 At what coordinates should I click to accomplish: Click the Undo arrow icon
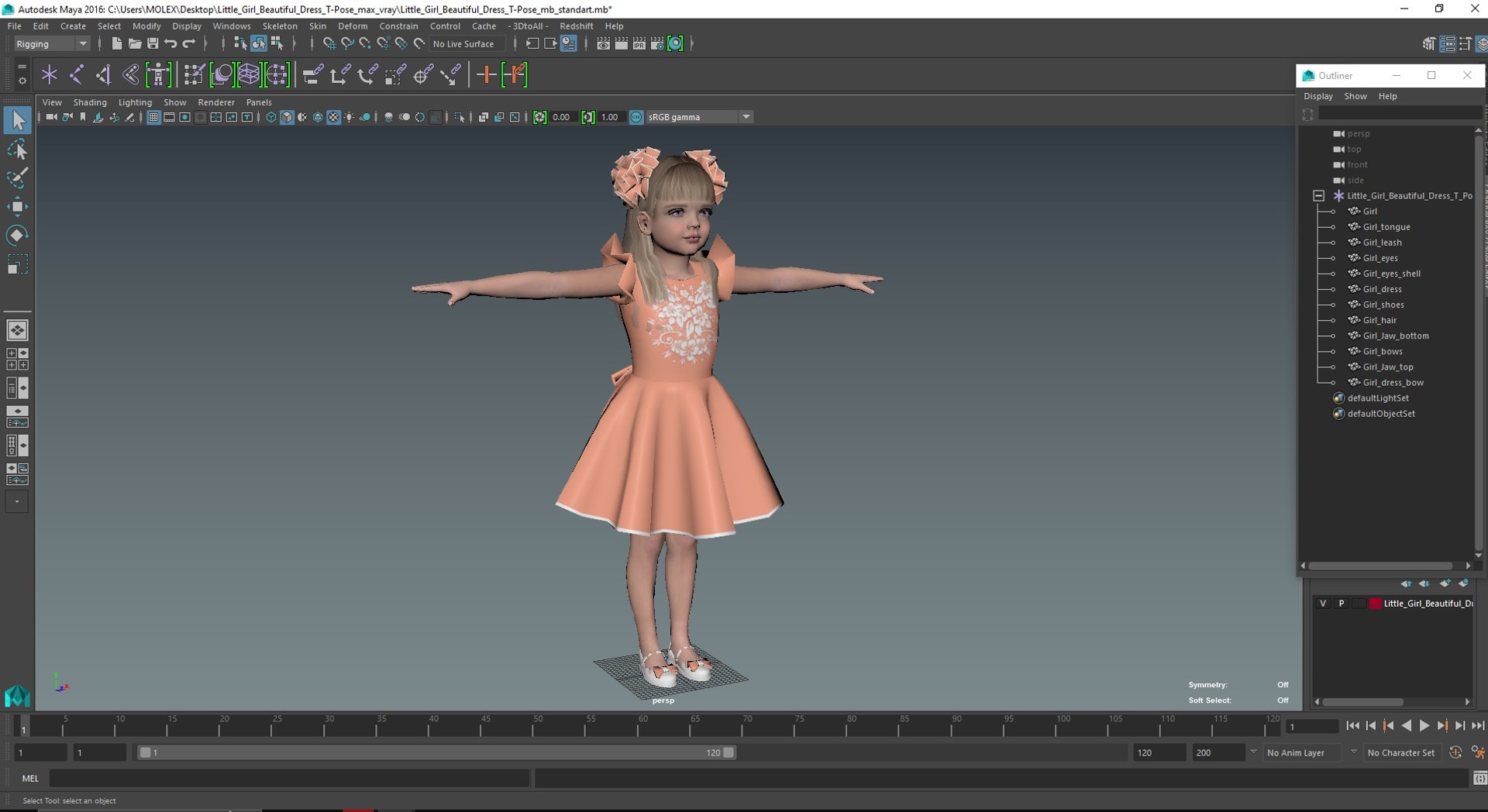170,44
